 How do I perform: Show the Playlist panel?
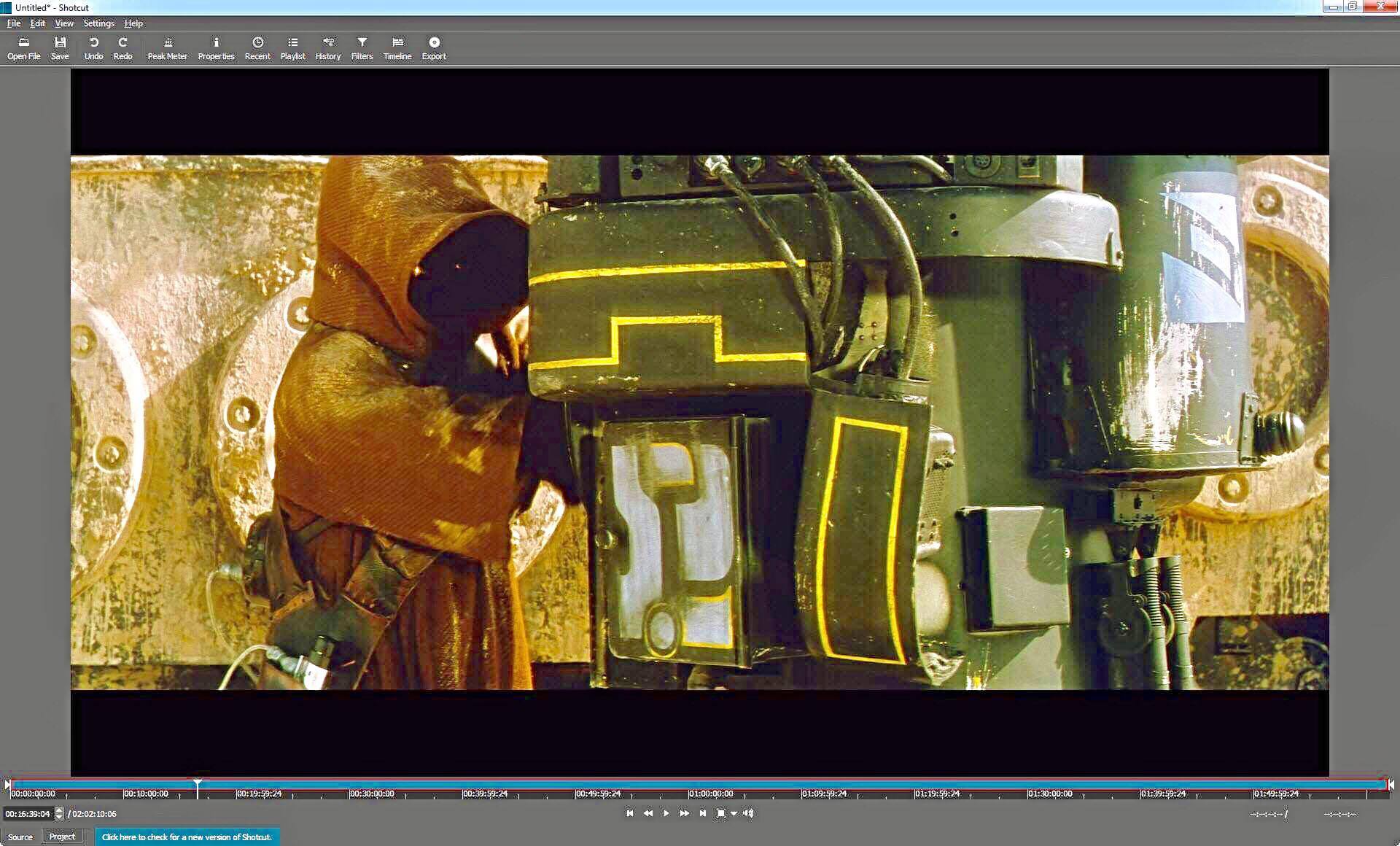[x=292, y=48]
